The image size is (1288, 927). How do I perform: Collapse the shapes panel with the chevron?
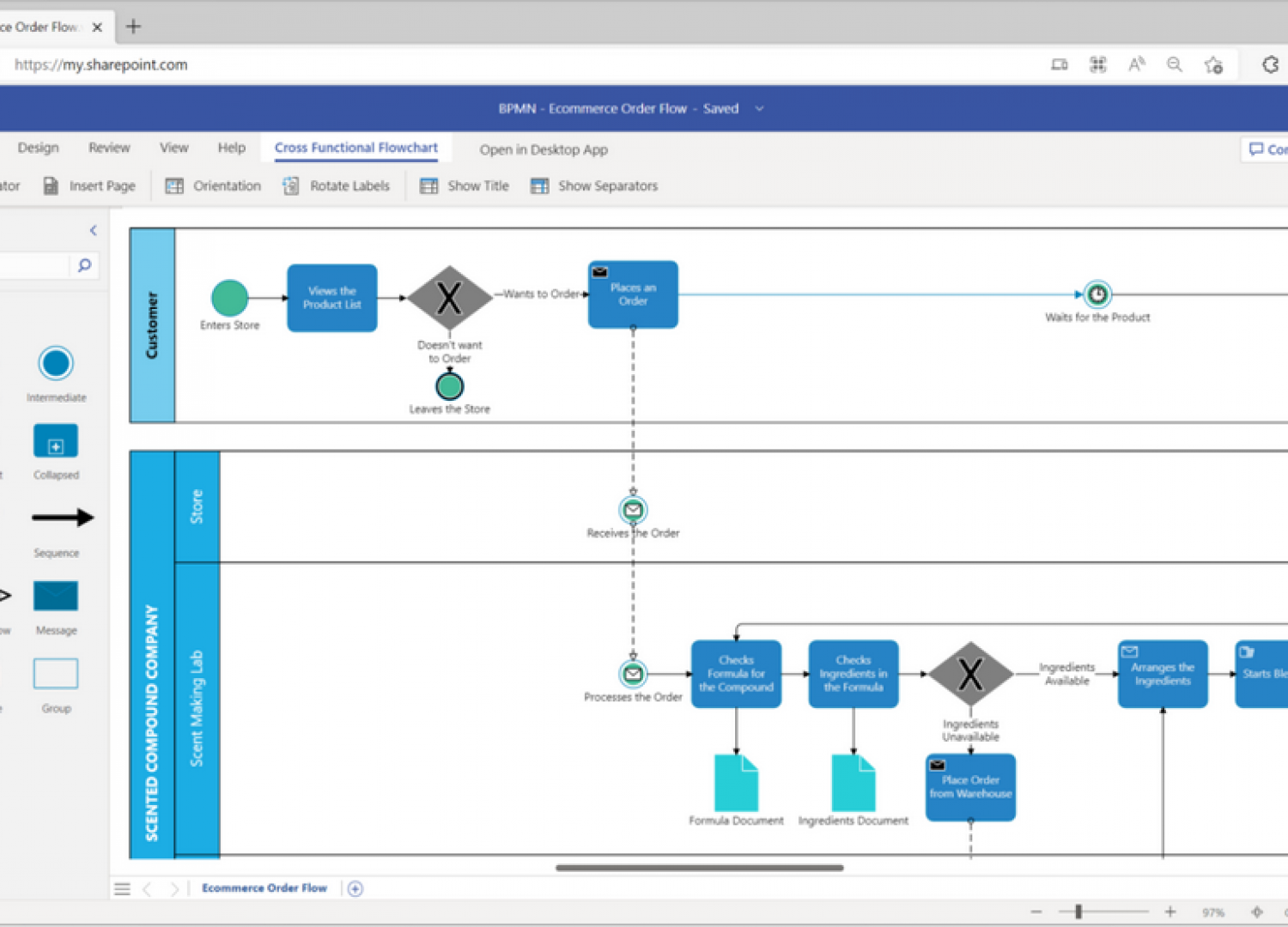pyautogui.click(x=93, y=230)
